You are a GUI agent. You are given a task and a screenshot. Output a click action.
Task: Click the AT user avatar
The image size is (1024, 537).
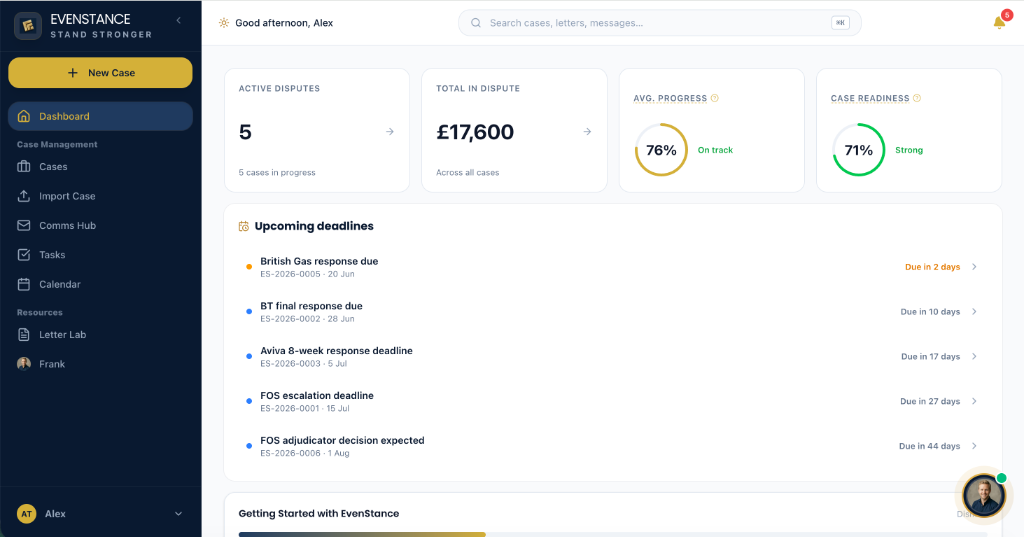pyautogui.click(x=26, y=513)
